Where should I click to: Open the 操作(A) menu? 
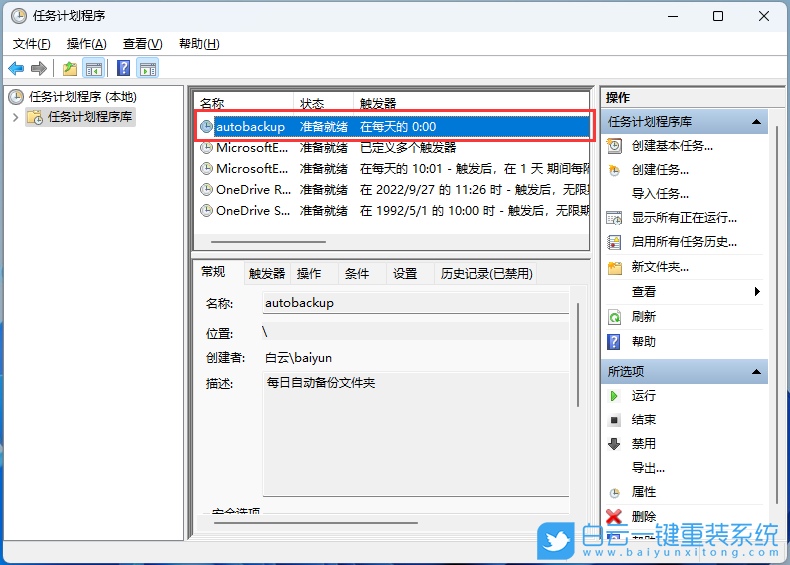(87, 44)
